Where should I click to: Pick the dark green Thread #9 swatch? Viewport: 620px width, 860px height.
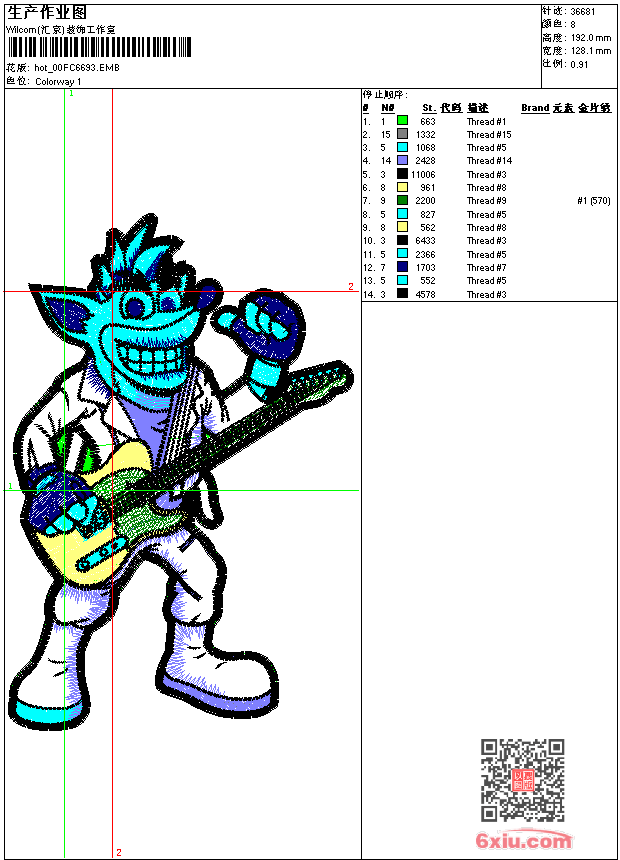402,200
